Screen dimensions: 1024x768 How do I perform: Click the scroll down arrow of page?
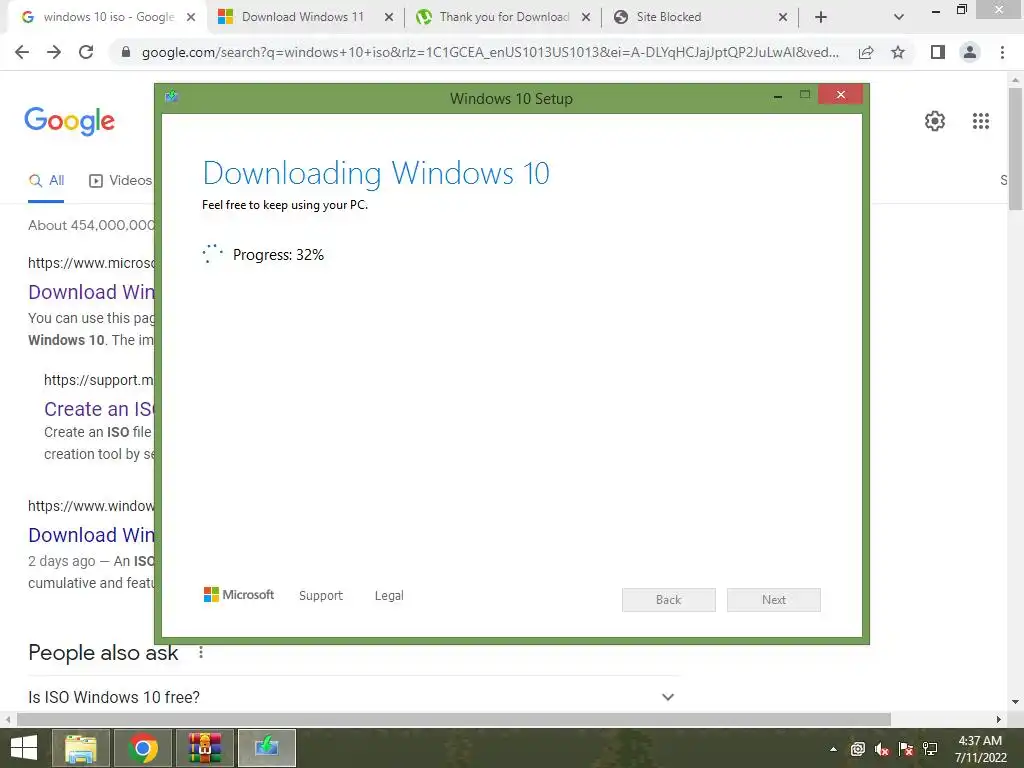tap(1016, 702)
